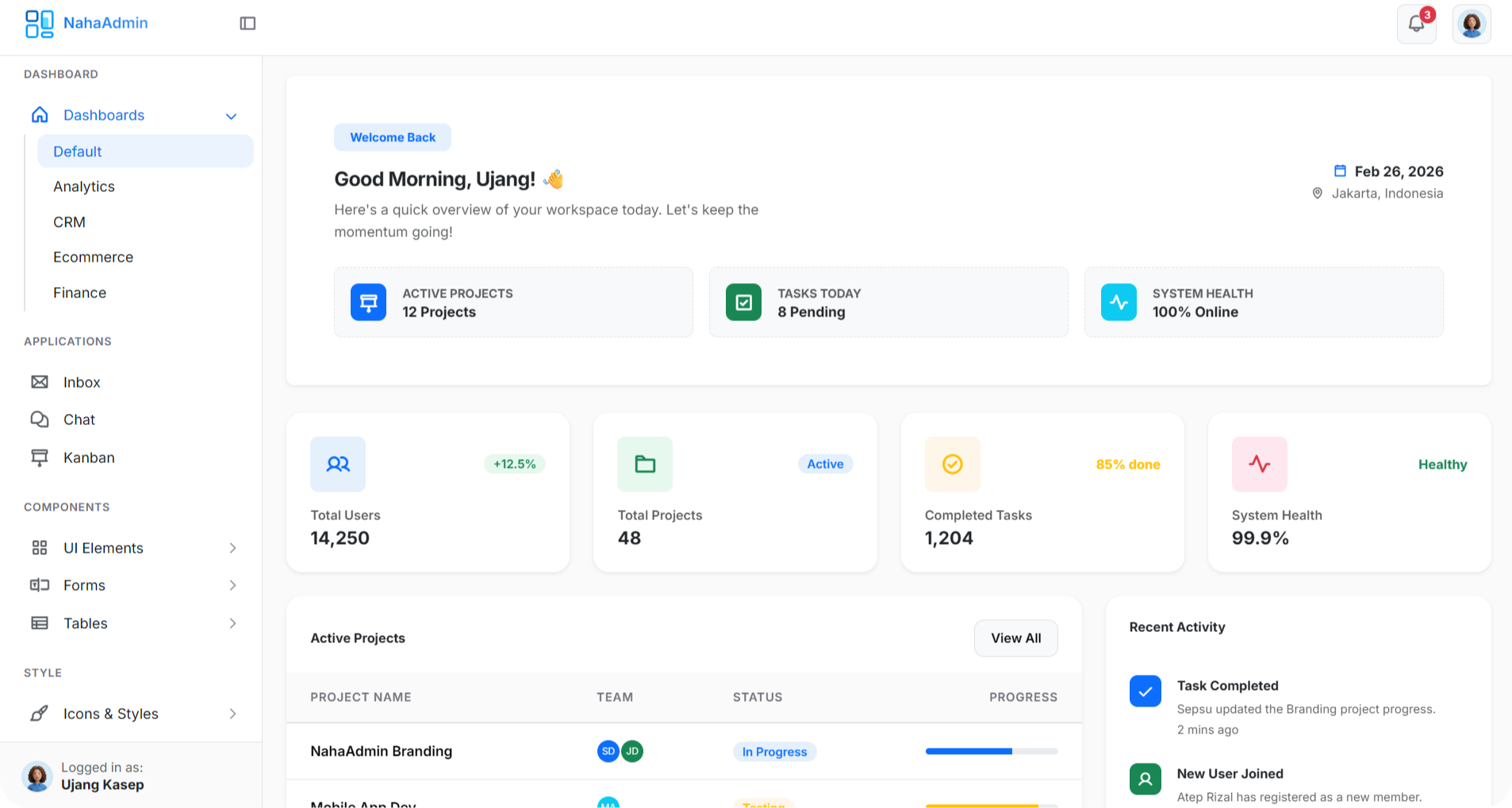Click the Total Users people icon
The width and height of the screenshot is (1512, 808).
click(338, 464)
